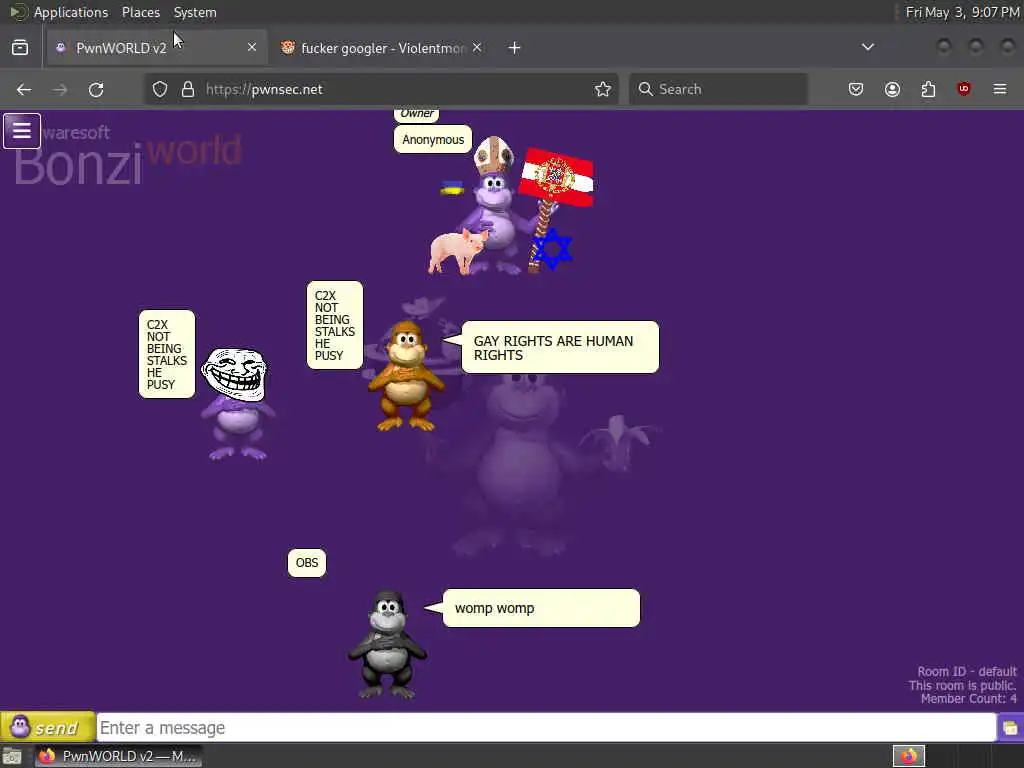Click the OBS name tag
This screenshot has height=768, width=1024.
point(307,563)
